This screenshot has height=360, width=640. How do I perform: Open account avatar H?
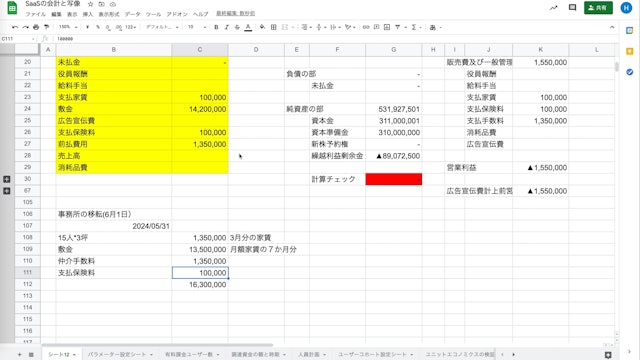tap(626, 8)
